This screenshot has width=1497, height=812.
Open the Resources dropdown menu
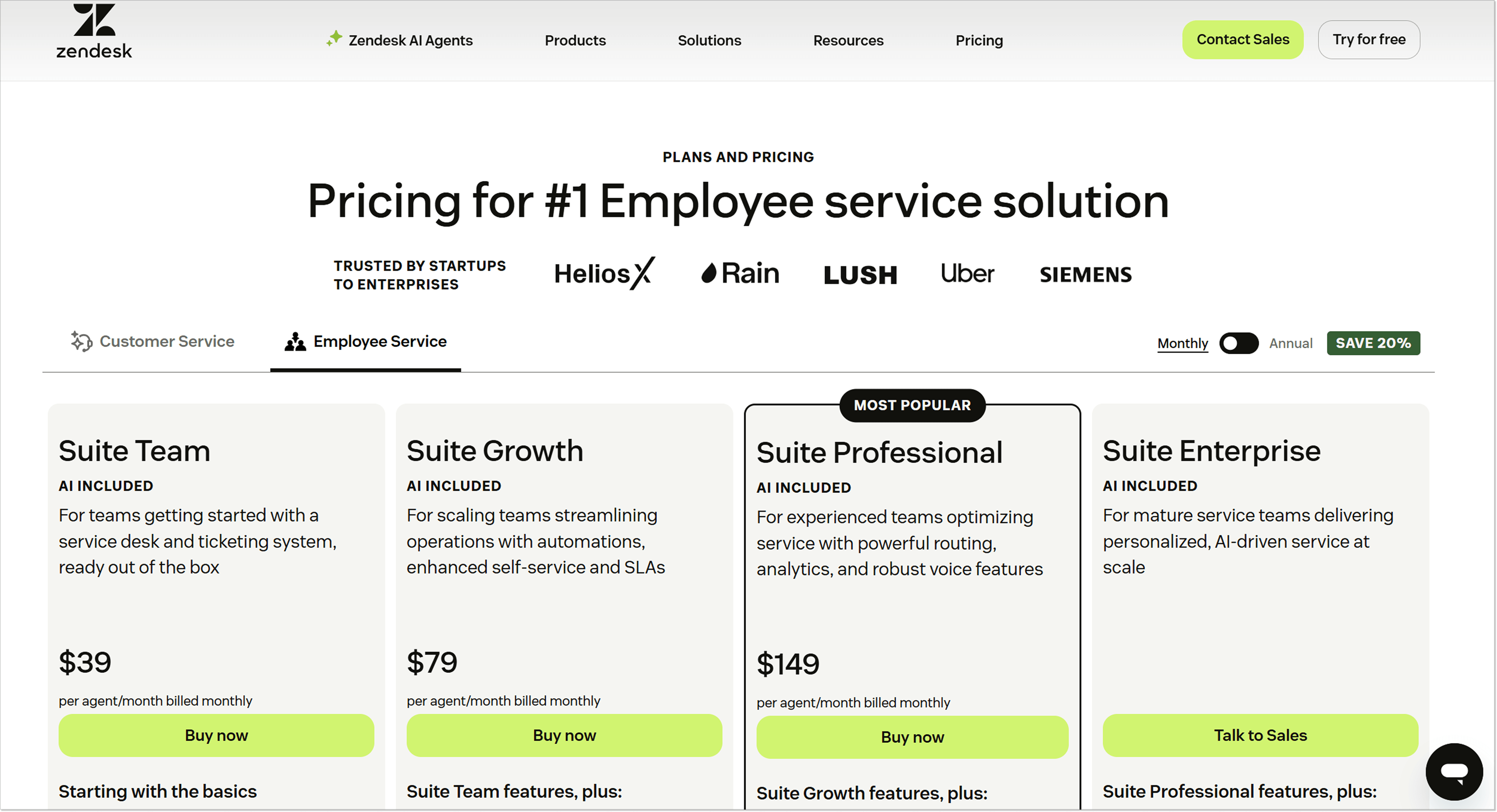(x=848, y=40)
